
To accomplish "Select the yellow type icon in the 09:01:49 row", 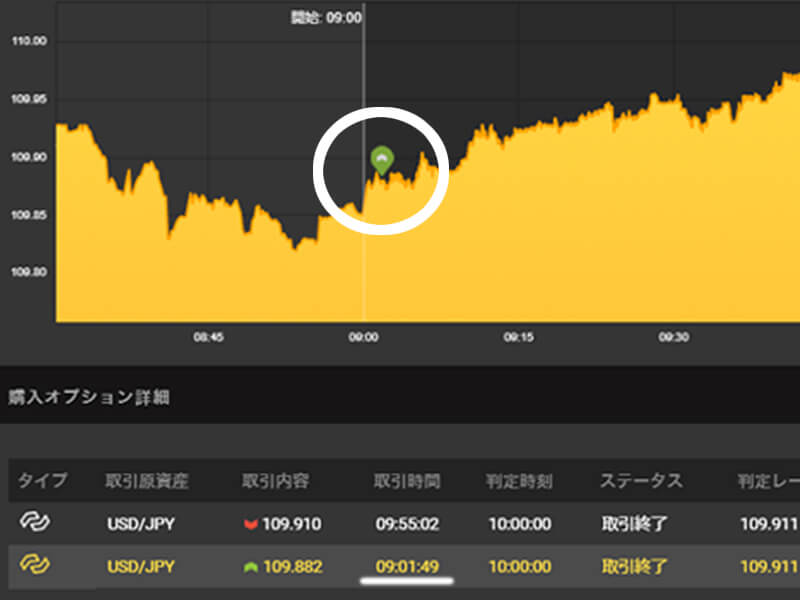I will pyautogui.click(x=35, y=565).
